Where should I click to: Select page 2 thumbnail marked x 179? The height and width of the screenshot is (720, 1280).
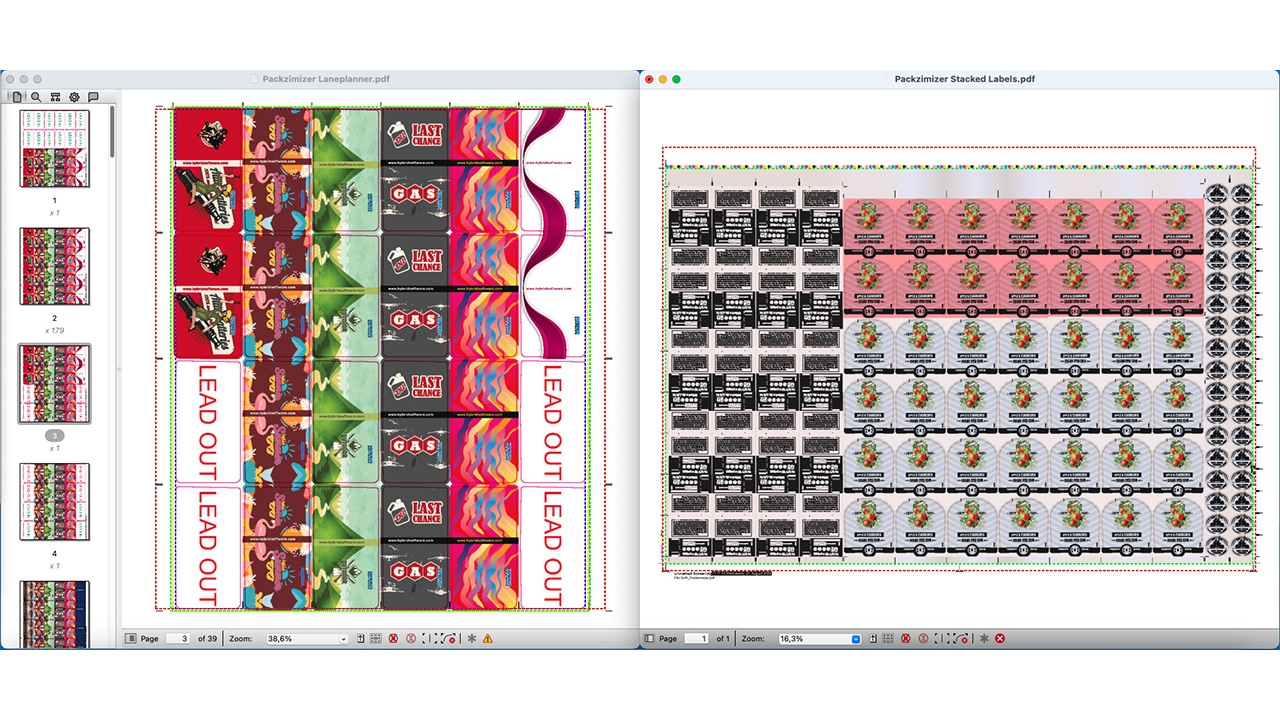[x=55, y=266]
